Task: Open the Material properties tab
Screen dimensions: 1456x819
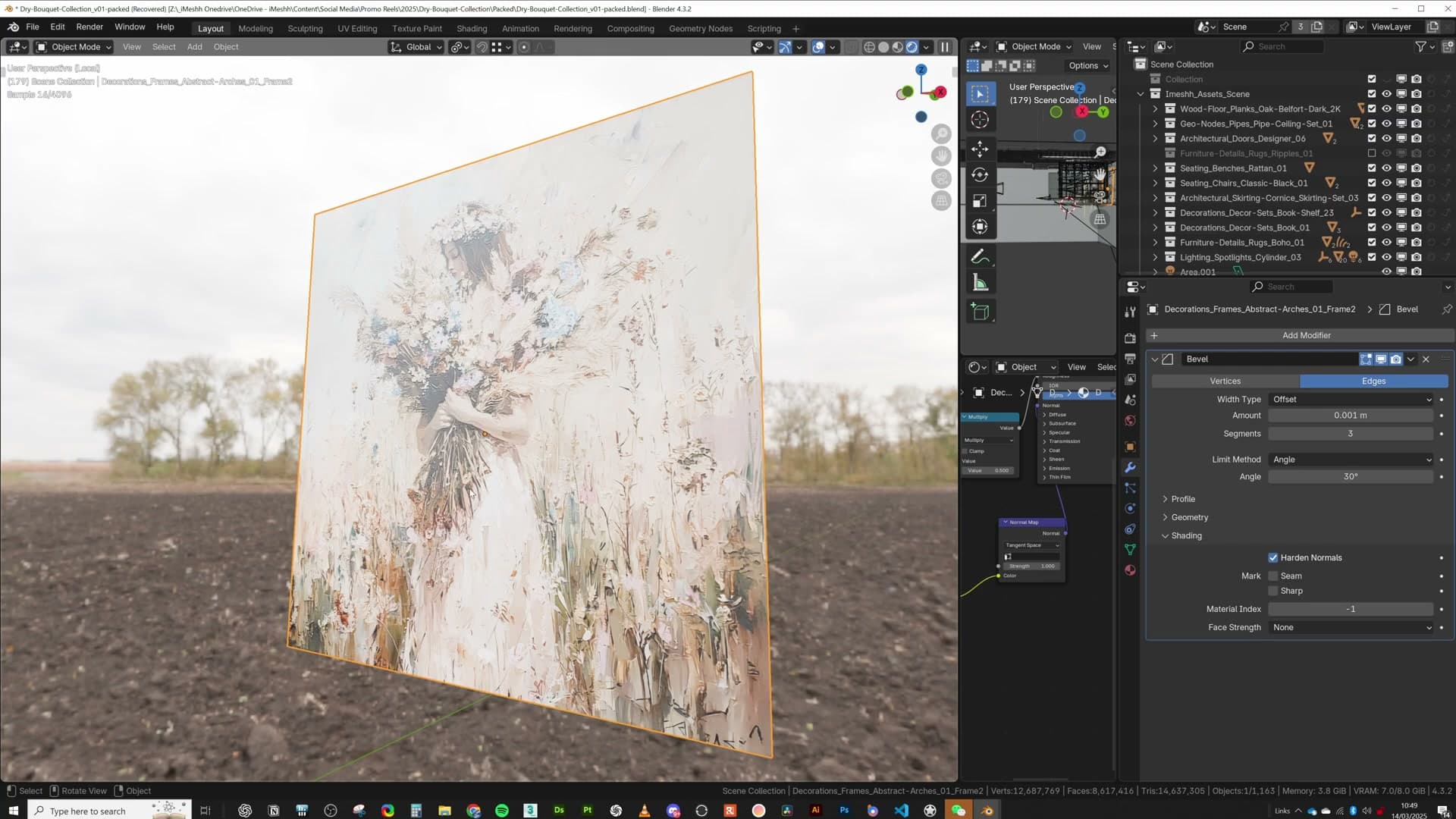Action: point(1130,570)
